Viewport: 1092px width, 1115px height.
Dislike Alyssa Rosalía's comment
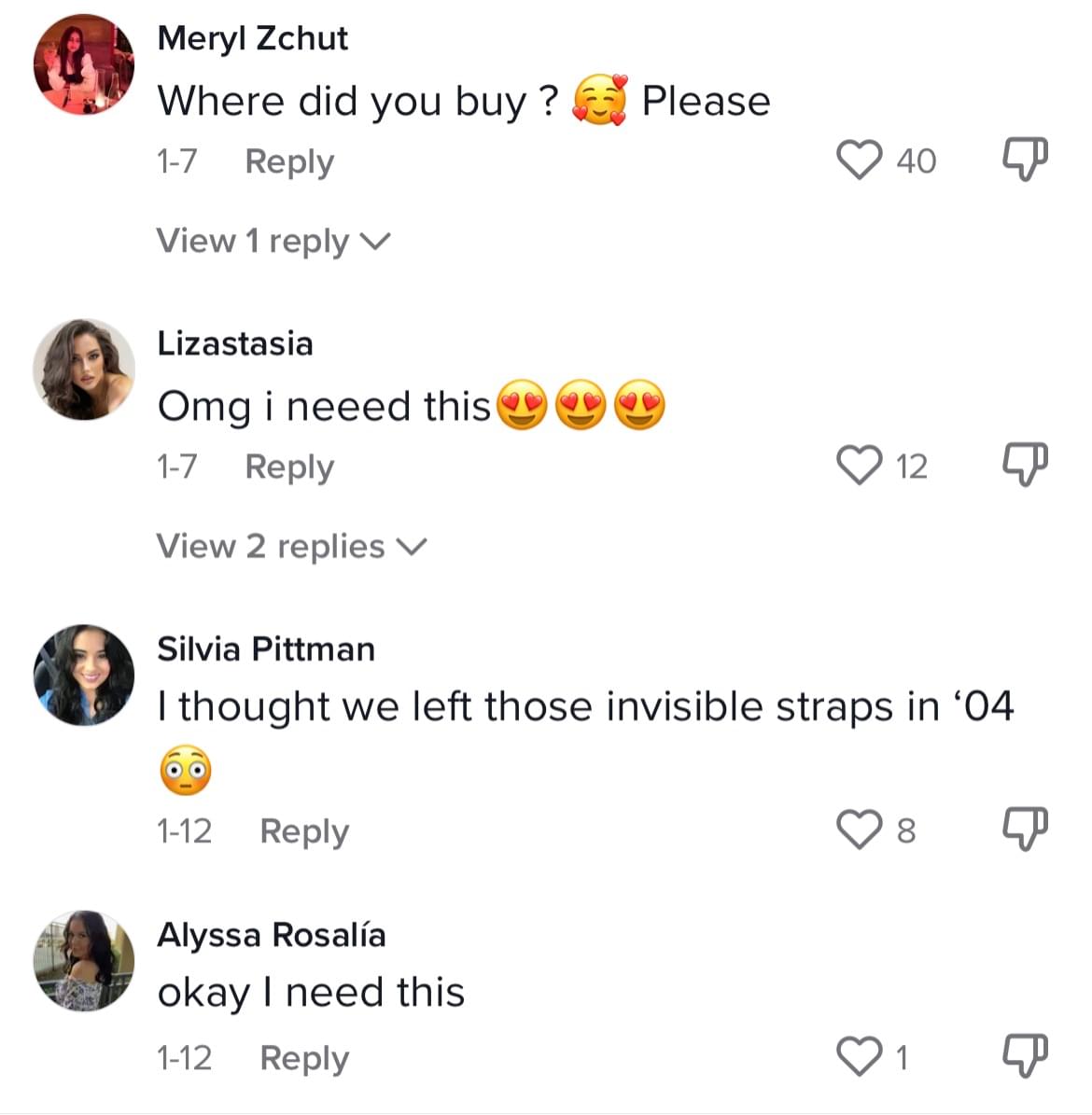coord(1024,1056)
